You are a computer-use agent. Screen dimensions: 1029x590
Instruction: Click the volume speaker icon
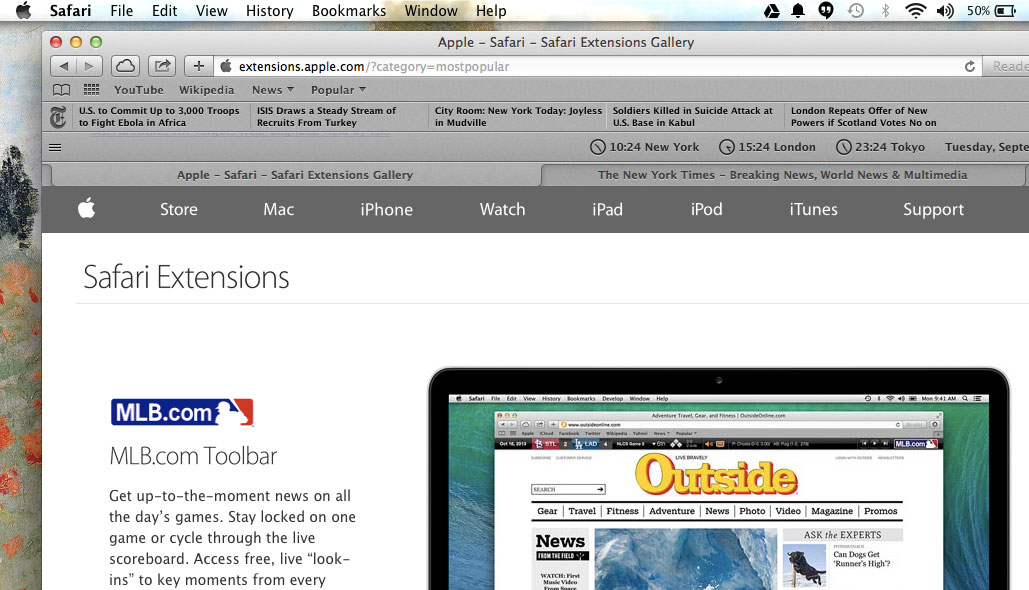point(945,11)
